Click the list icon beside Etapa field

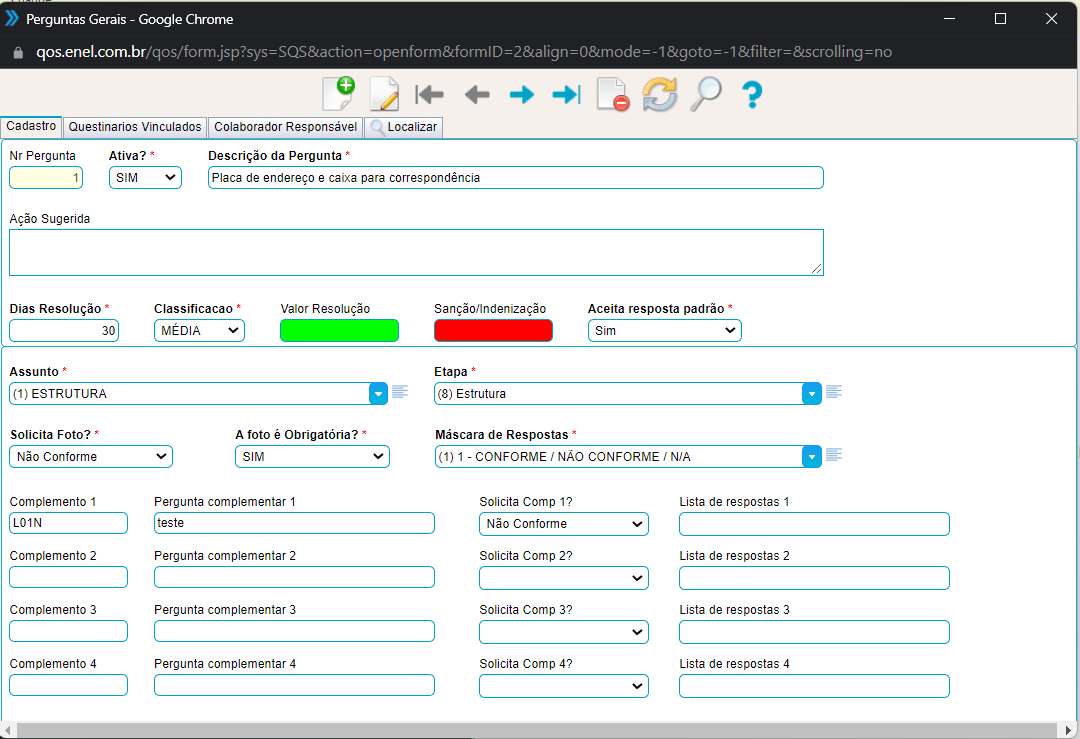point(834,393)
